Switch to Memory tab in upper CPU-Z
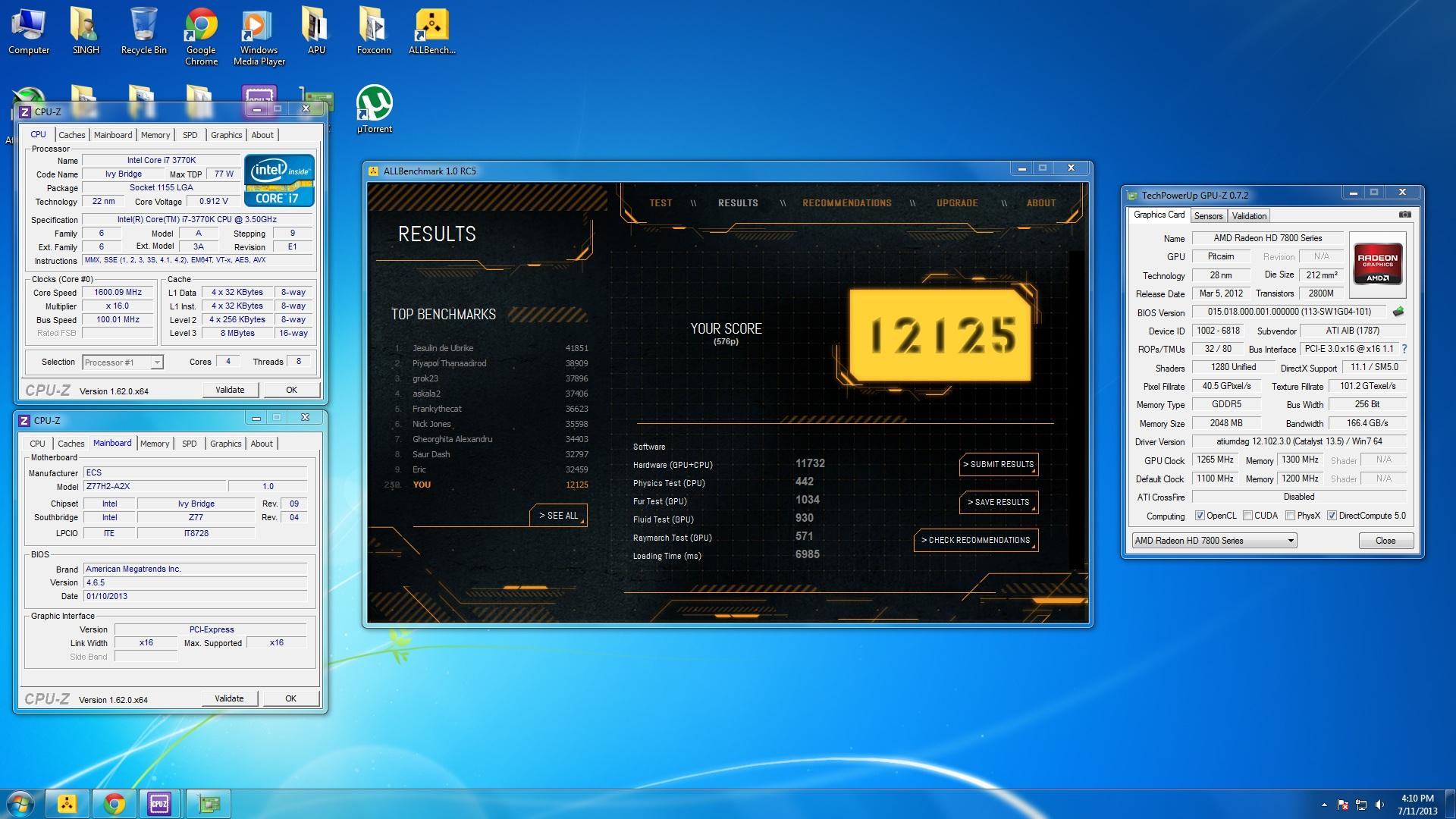1456x819 pixels. (x=155, y=135)
